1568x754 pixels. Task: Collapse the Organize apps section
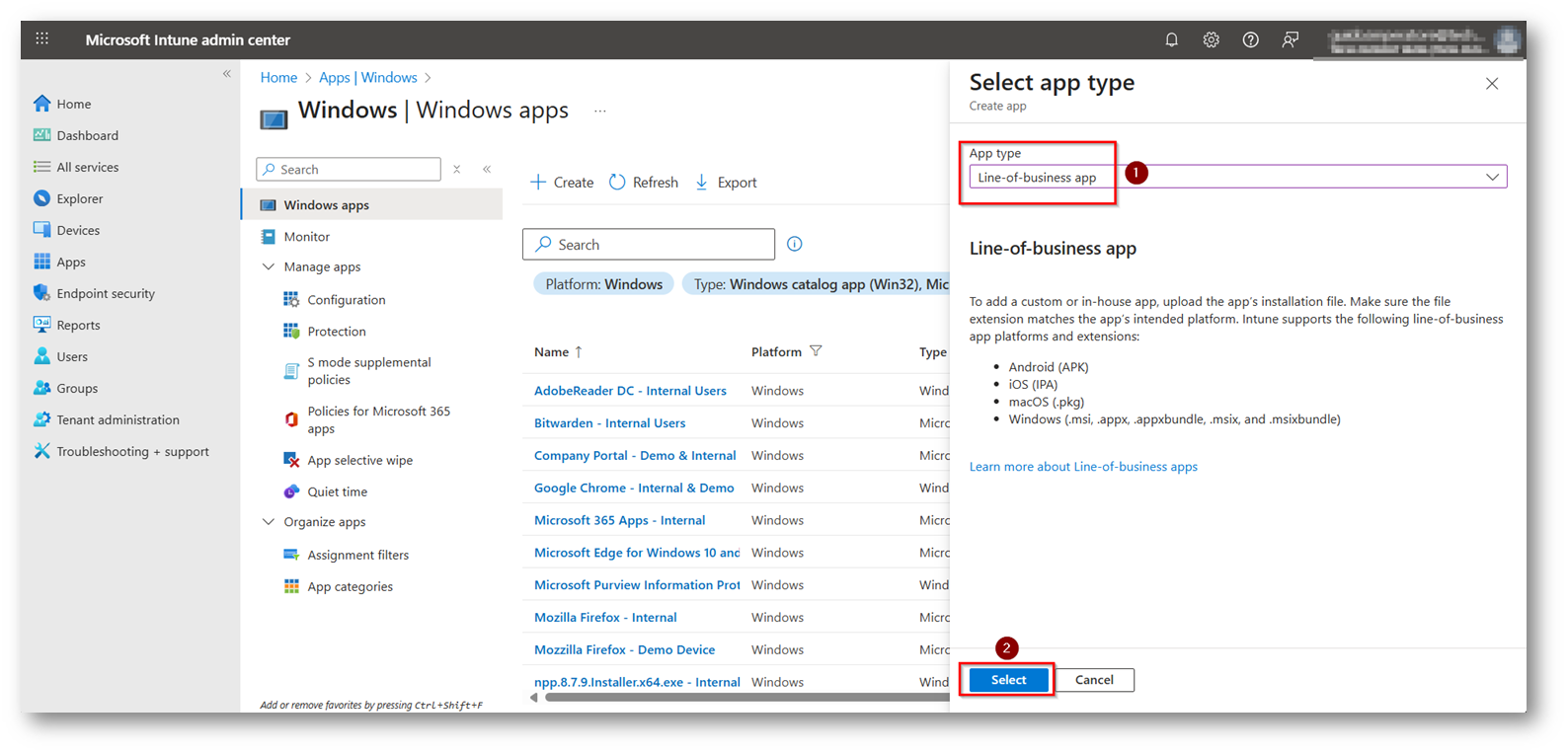pyautogui.click(x=268, y=521)
